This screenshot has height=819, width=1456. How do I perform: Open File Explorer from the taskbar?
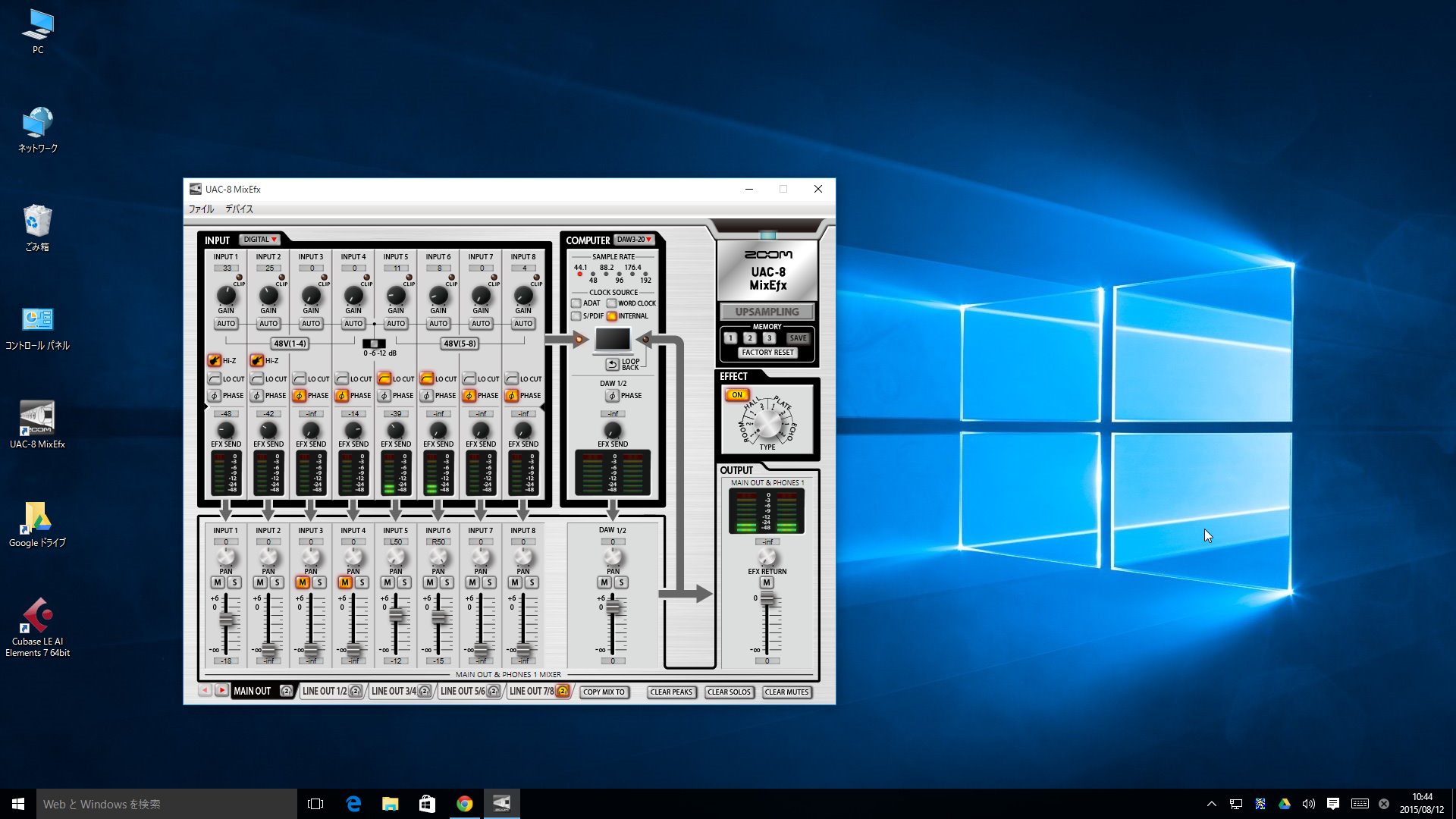click(x=391, y=804)
